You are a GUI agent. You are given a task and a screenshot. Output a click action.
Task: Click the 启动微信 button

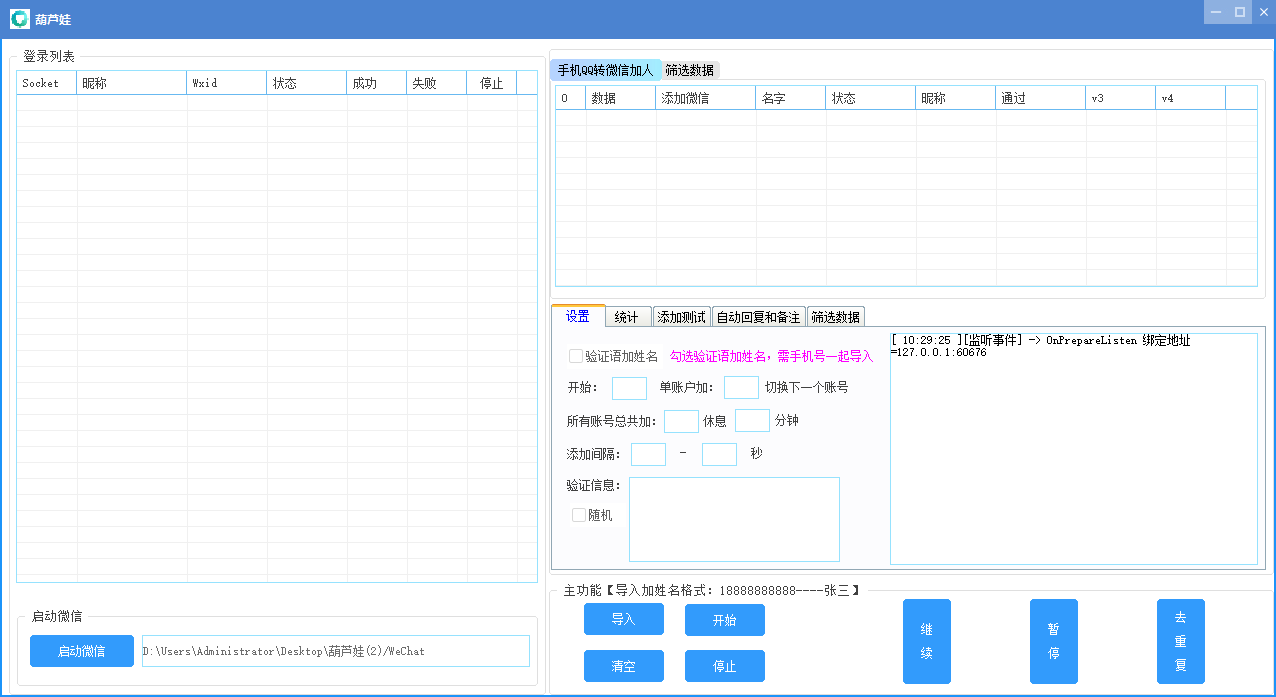coord(82,651)
